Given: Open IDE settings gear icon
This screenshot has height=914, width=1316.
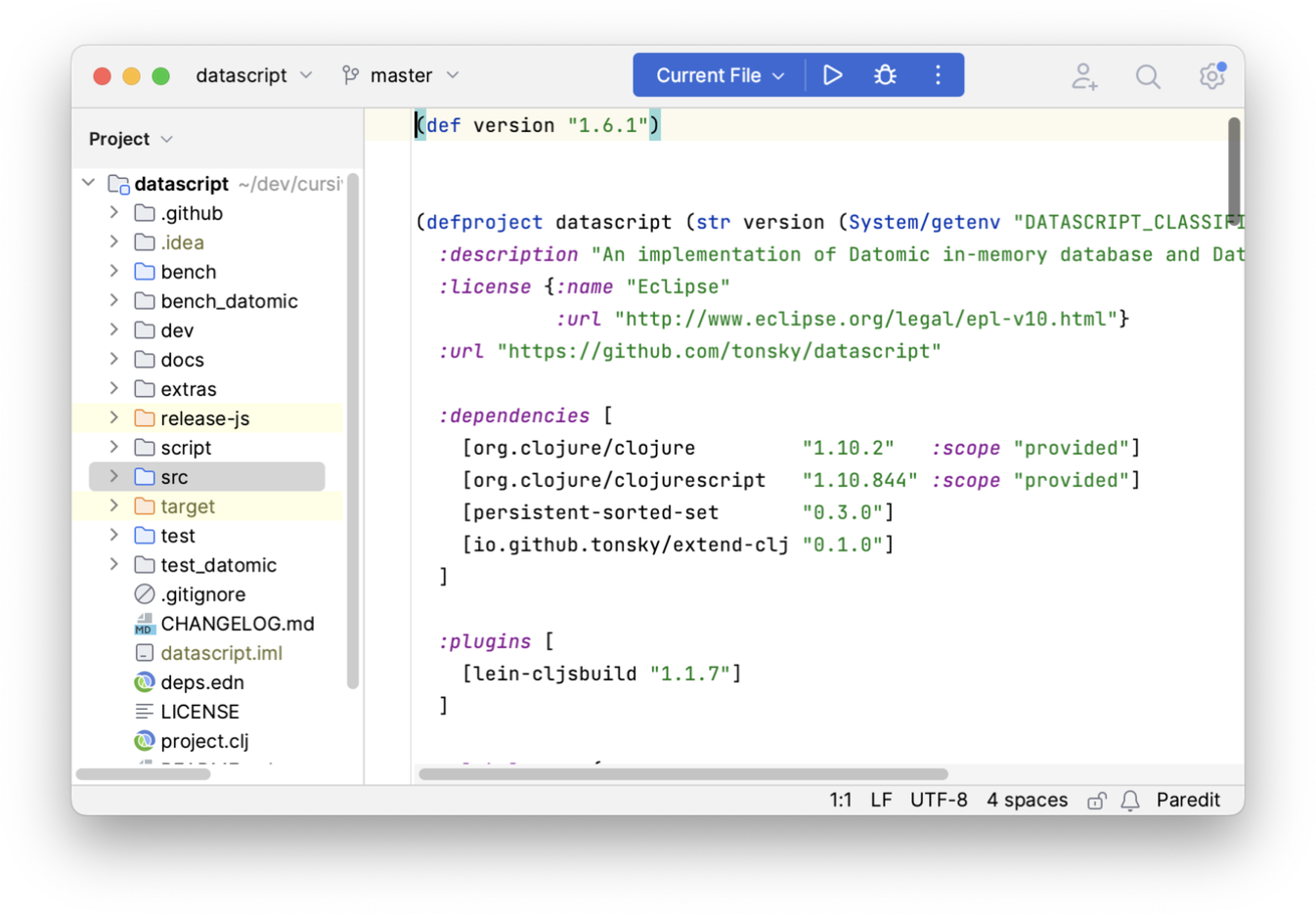Looking at the screenshot, I should [1212, 75].
